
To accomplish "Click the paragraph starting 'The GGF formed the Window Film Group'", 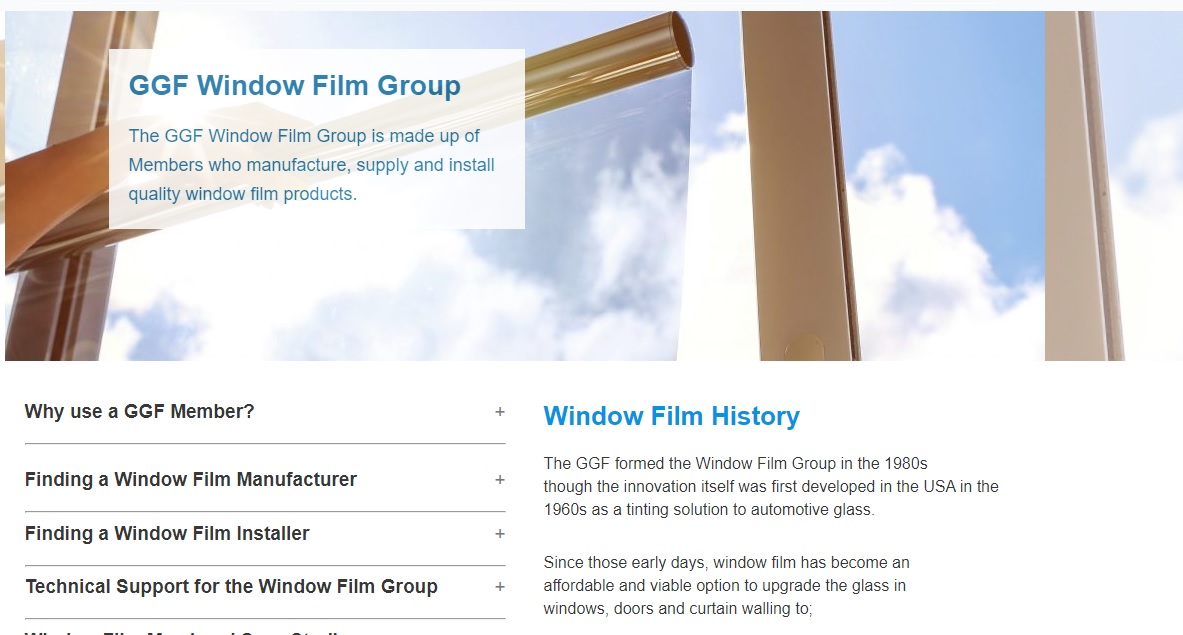I will [771, 486].
